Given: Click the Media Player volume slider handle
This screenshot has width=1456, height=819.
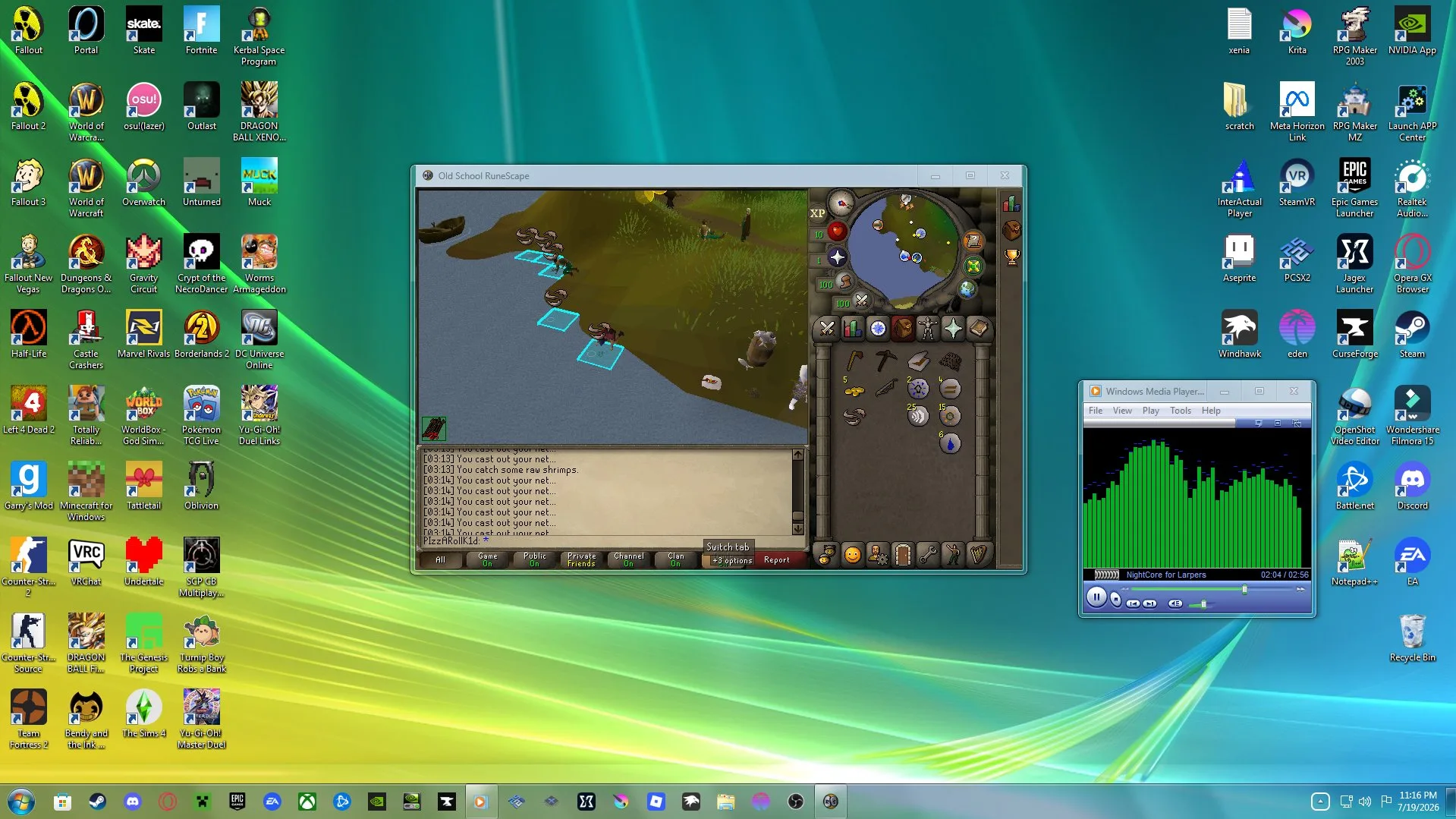Looking at the screenshot, I should pos(1203,604).
